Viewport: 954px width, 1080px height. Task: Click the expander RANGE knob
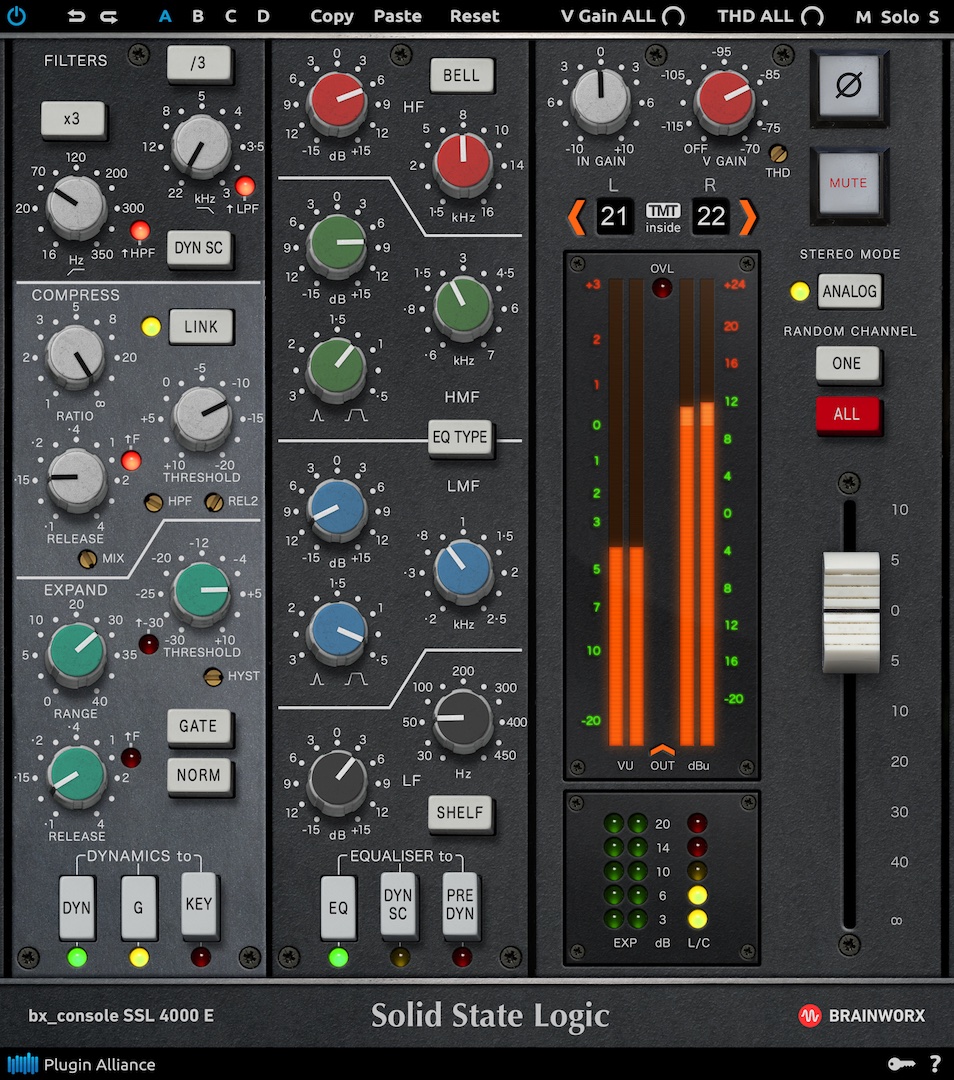click(x=75, y=652)
